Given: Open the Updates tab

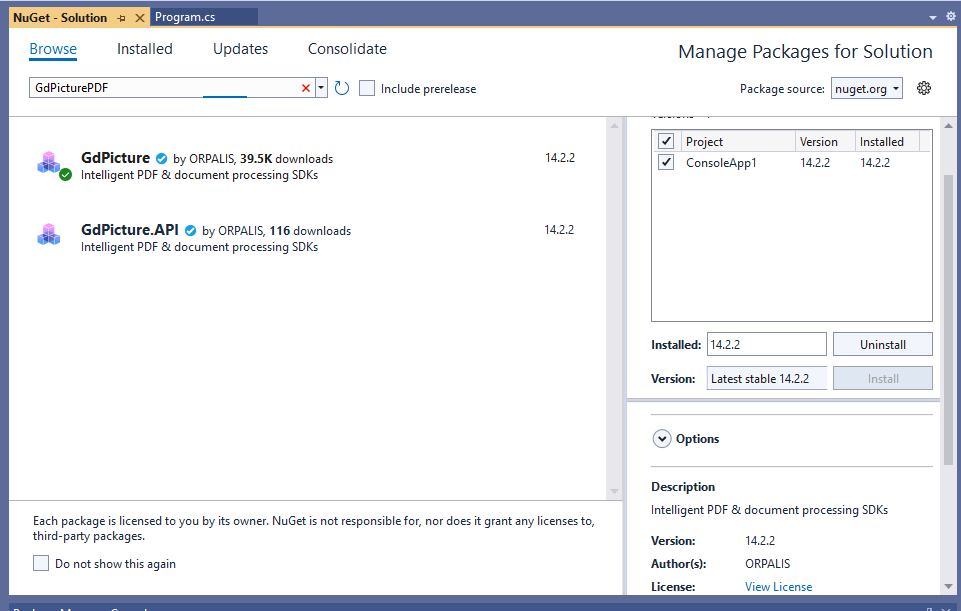Looking at the screenshot, I should pyautogui.click(x=240, y=49).
